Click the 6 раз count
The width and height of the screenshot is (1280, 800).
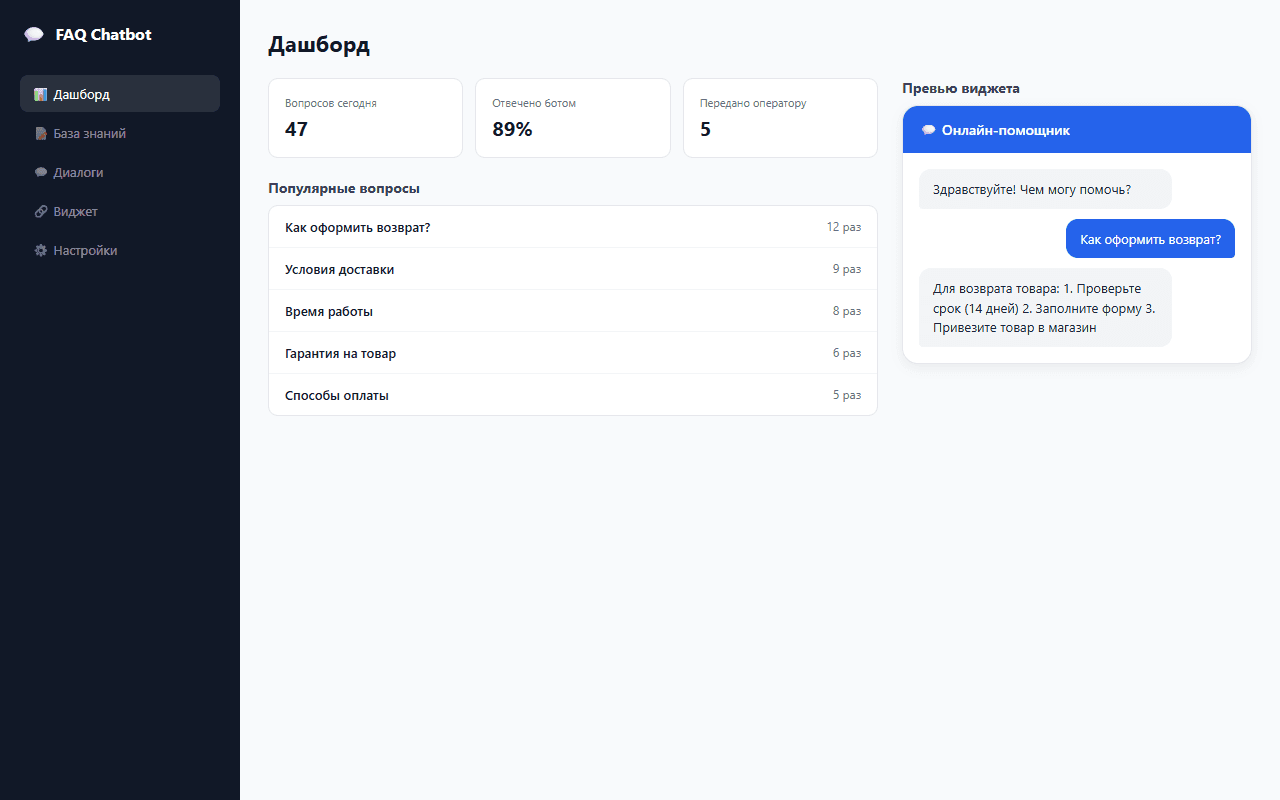(847, 353)
